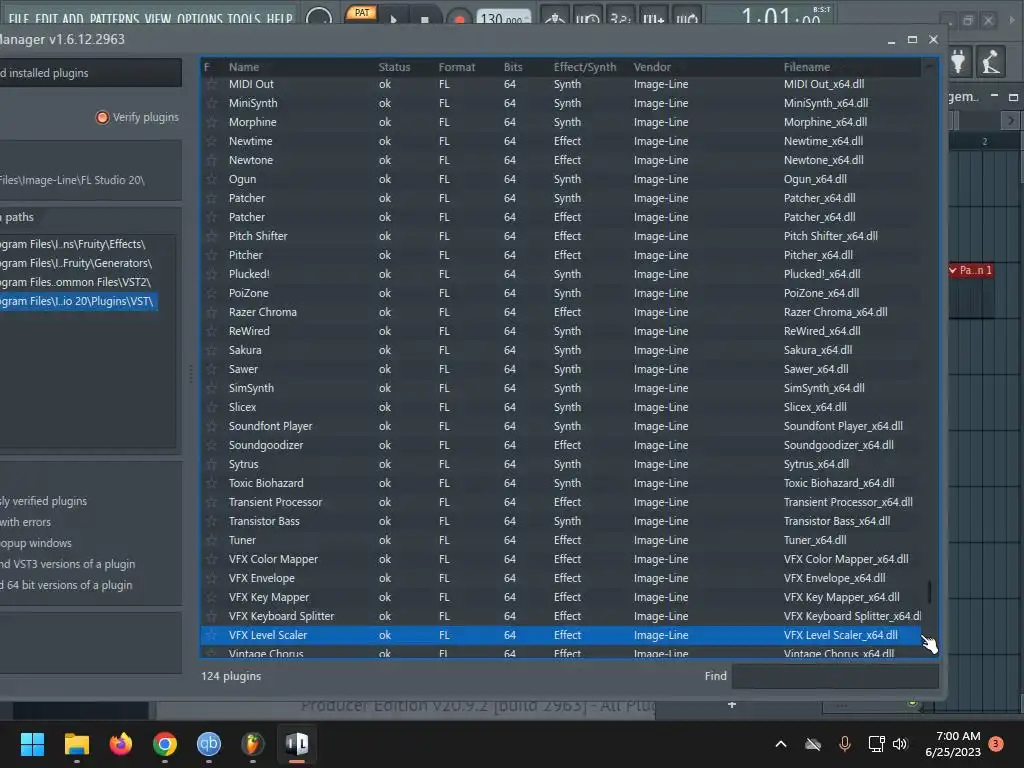
Task: Sort plugins by Filename column
Action: [807, 67]
